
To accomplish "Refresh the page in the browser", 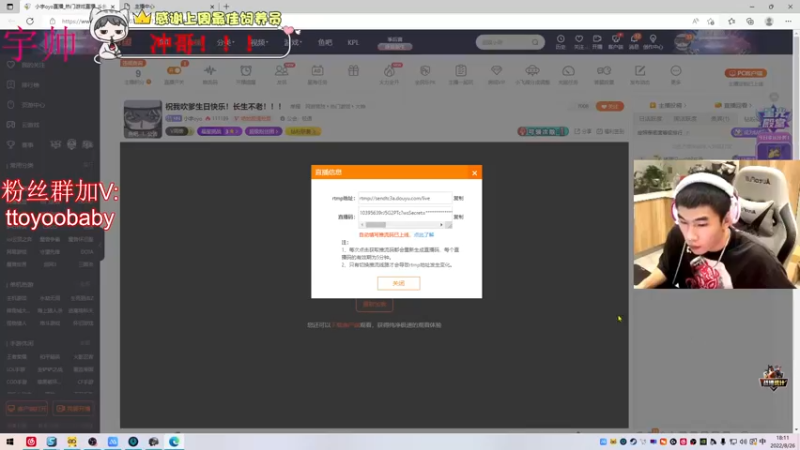I will (x=30, y=21).
